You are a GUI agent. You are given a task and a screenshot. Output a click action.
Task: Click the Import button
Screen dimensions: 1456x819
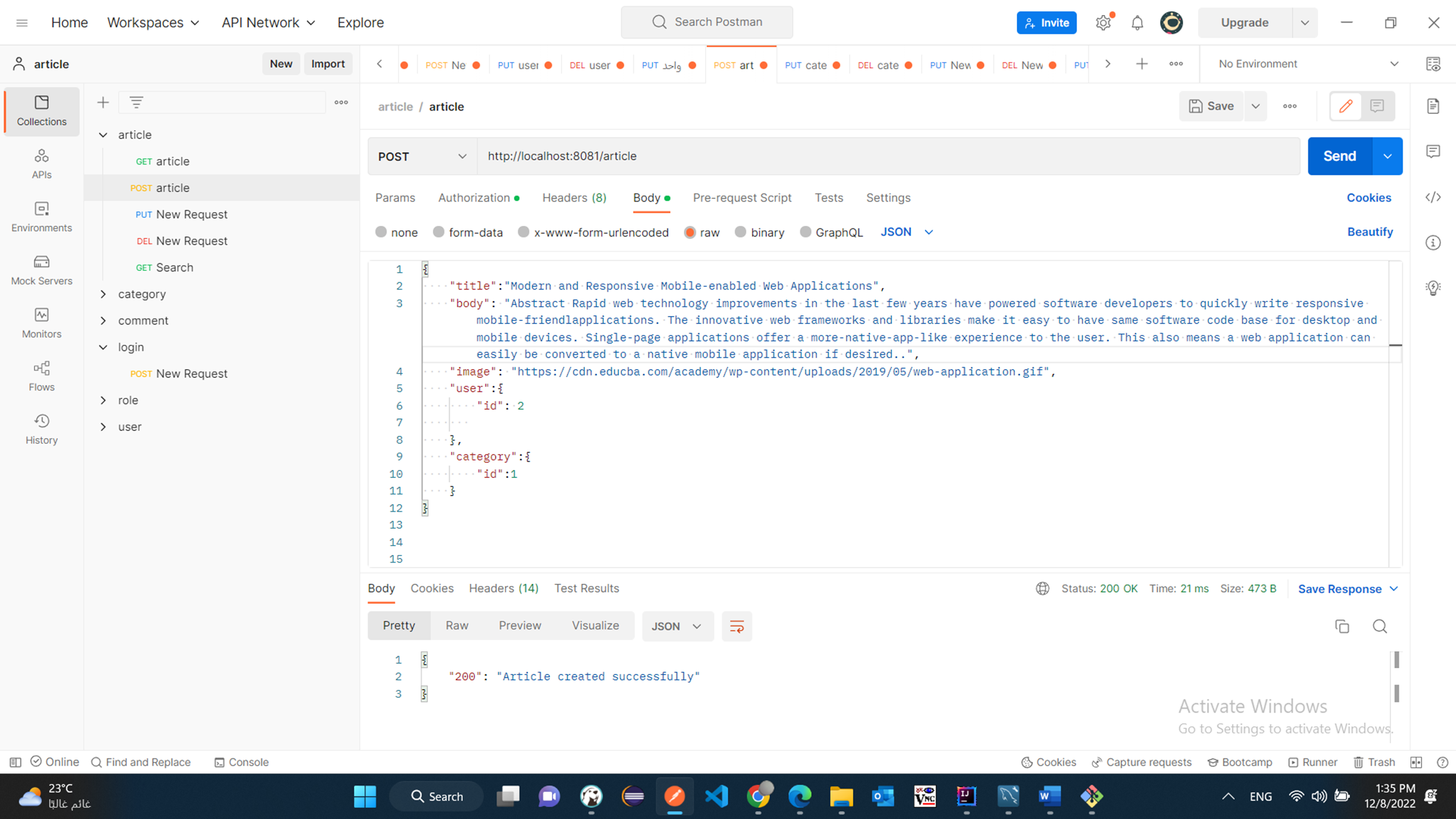click(x=328, y=64)
